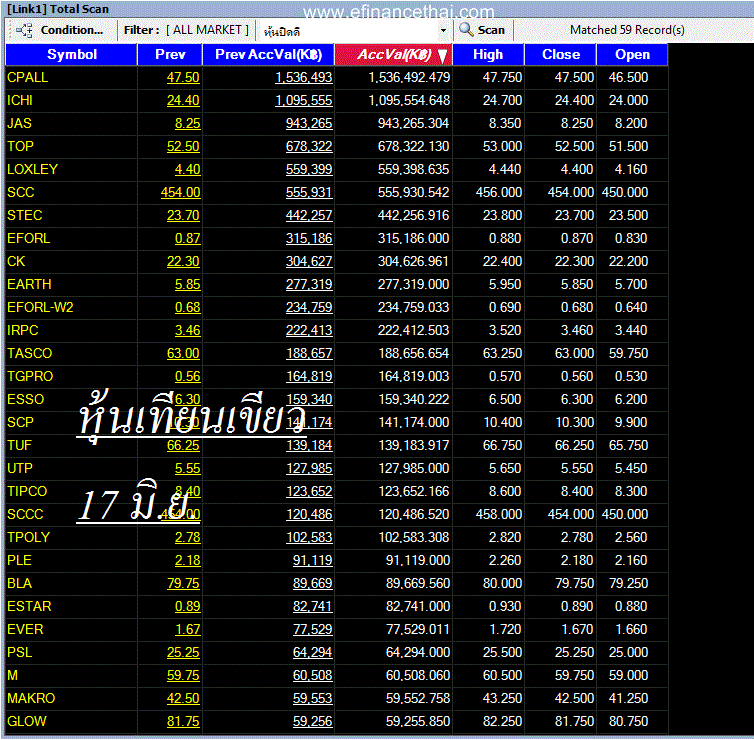
Task: Select the EFORL-W2 symbol
Action: [40, 307]
